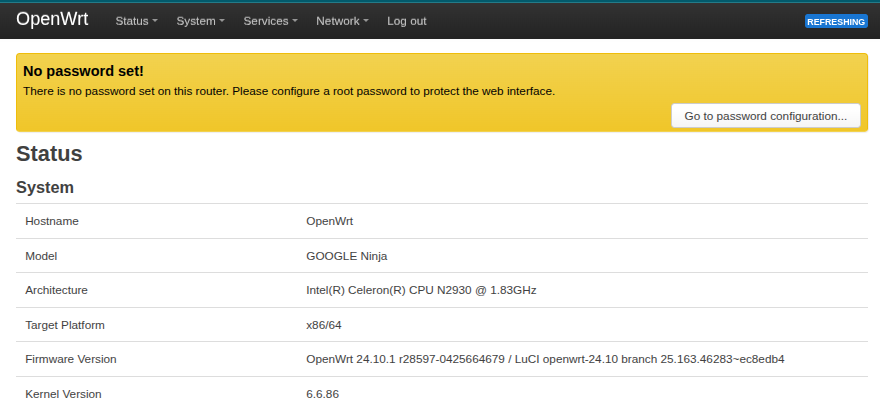The width and height of the screenshot is (880, 406).
Task: Select the 'x86/64' platform value
Action: [323, 325]
